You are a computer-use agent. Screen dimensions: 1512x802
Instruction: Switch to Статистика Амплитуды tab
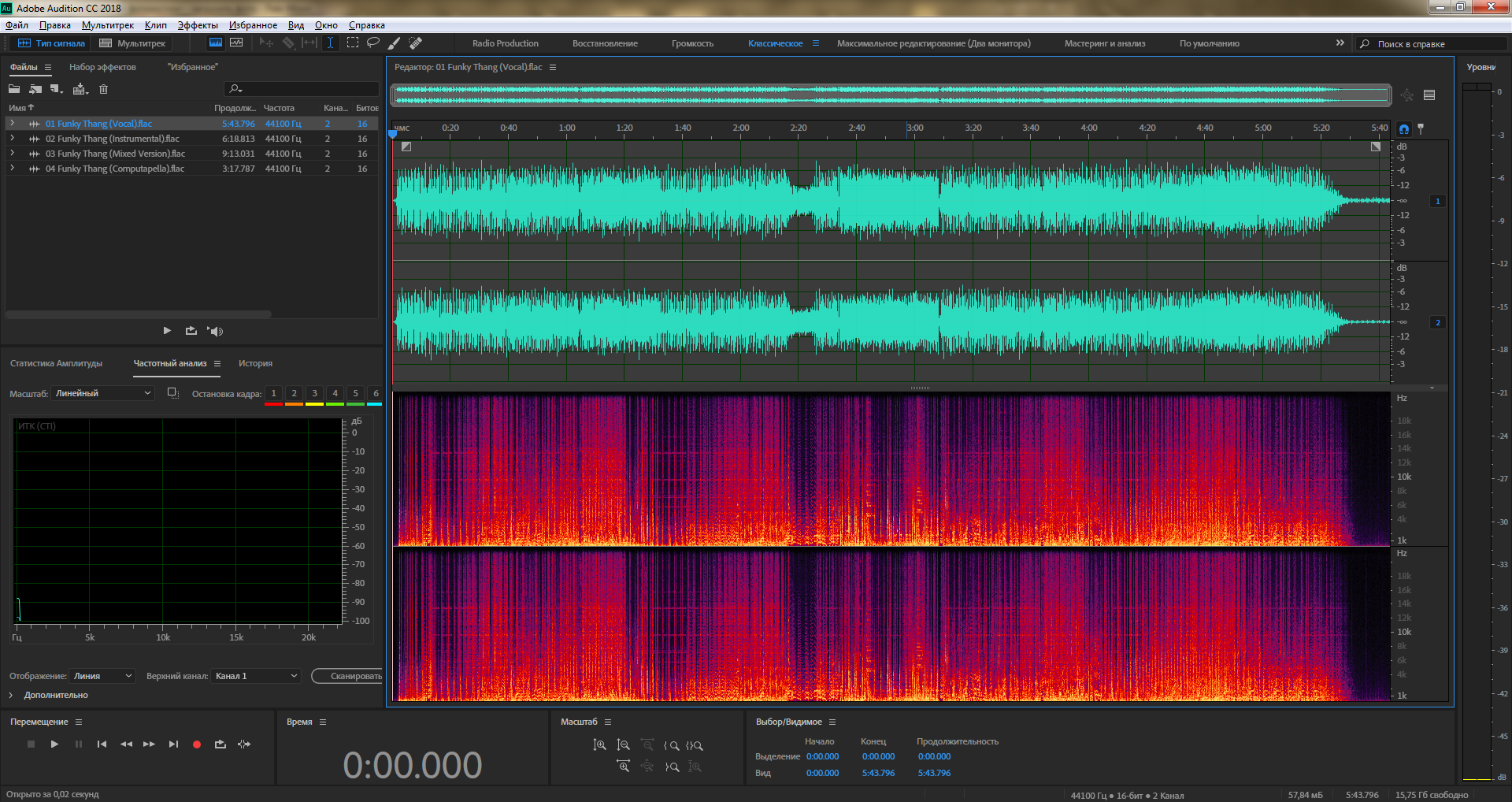pos(56,363)
